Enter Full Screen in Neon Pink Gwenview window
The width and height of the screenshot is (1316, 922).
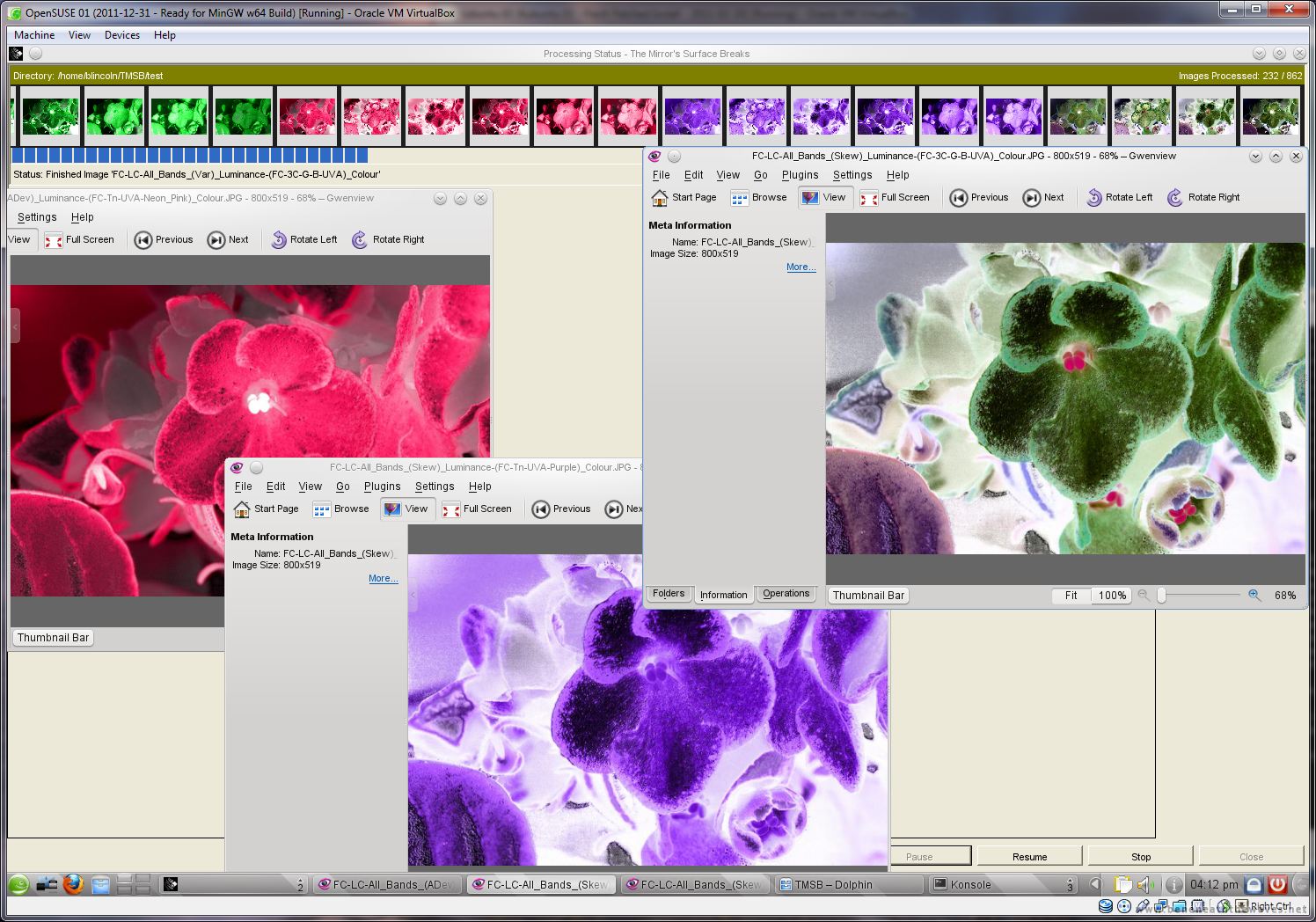click(x=79, y=240)
